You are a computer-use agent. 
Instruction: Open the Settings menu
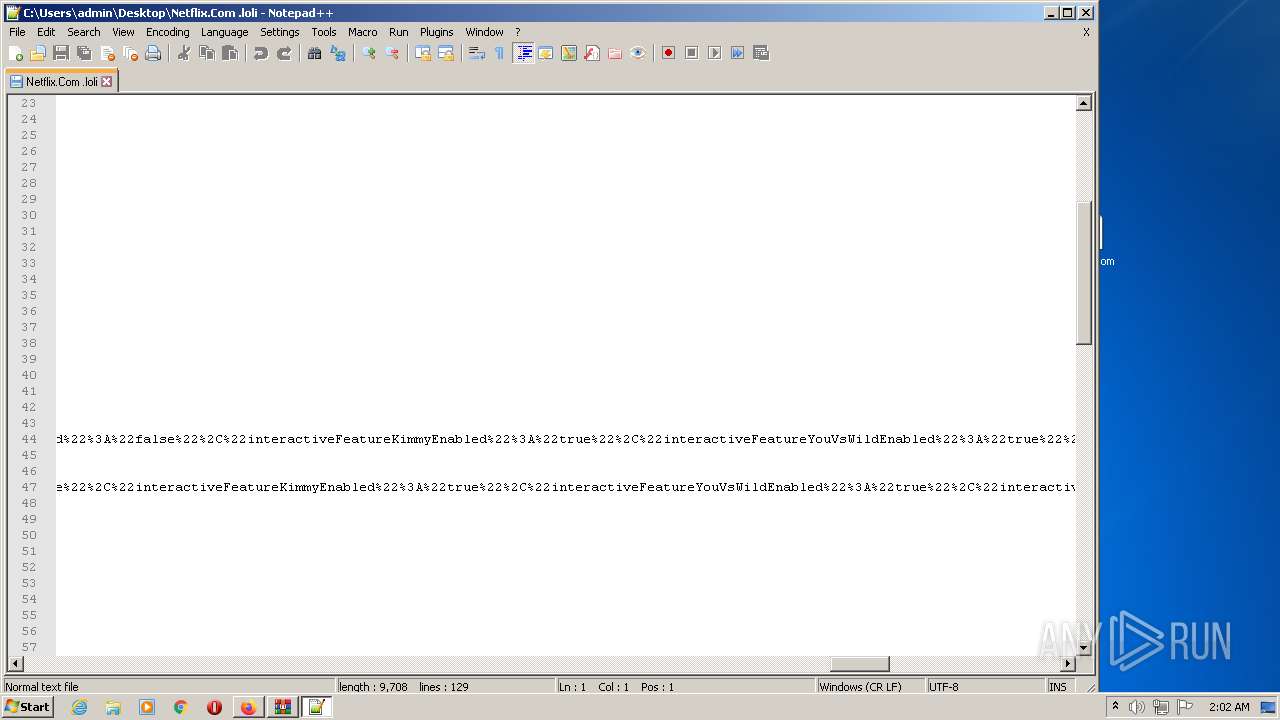280,32
